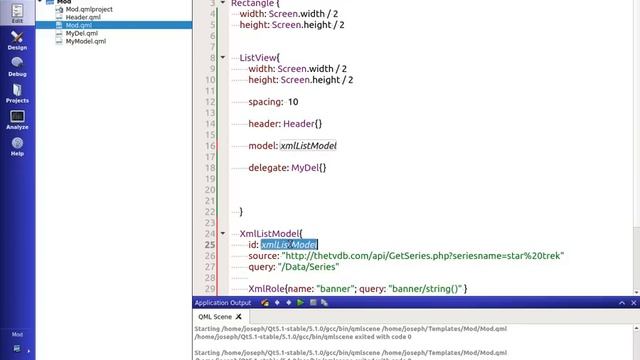Click the Mod.qml file icon in tree
Viewport: 640px width, 360px height.
click(x=59, y=25)
